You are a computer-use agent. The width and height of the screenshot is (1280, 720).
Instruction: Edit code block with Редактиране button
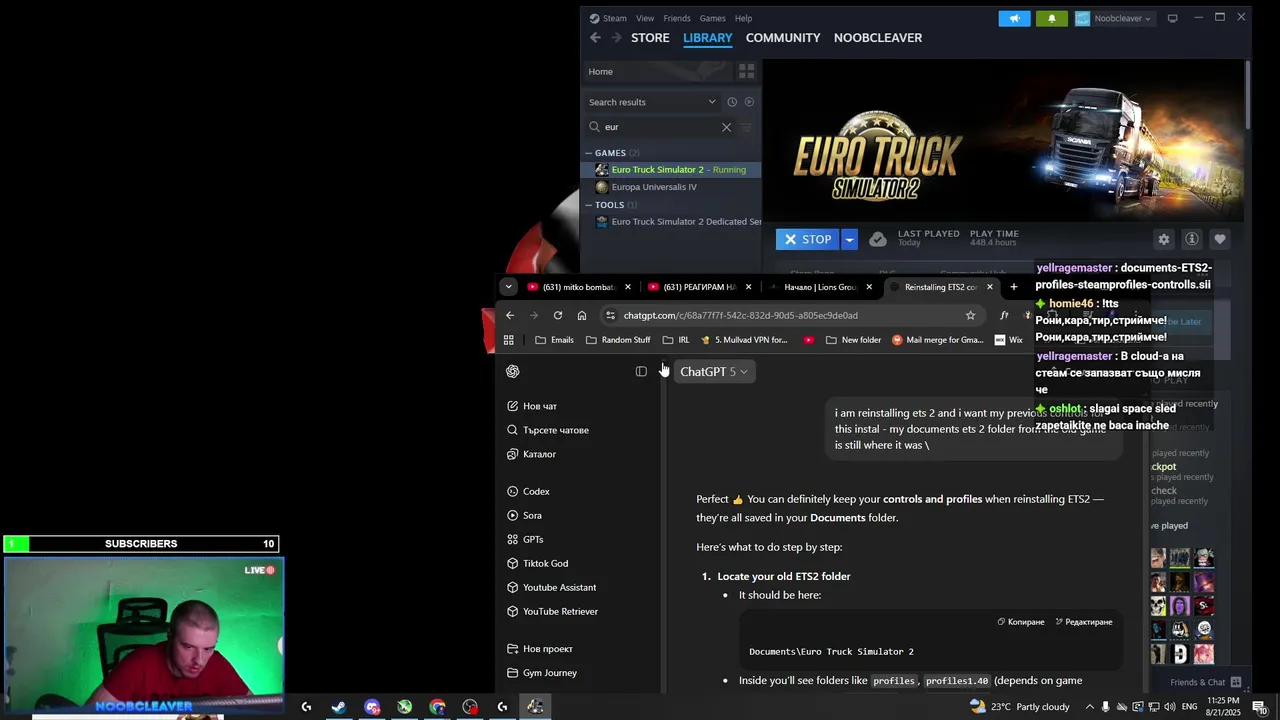[x=1084, y=622]
